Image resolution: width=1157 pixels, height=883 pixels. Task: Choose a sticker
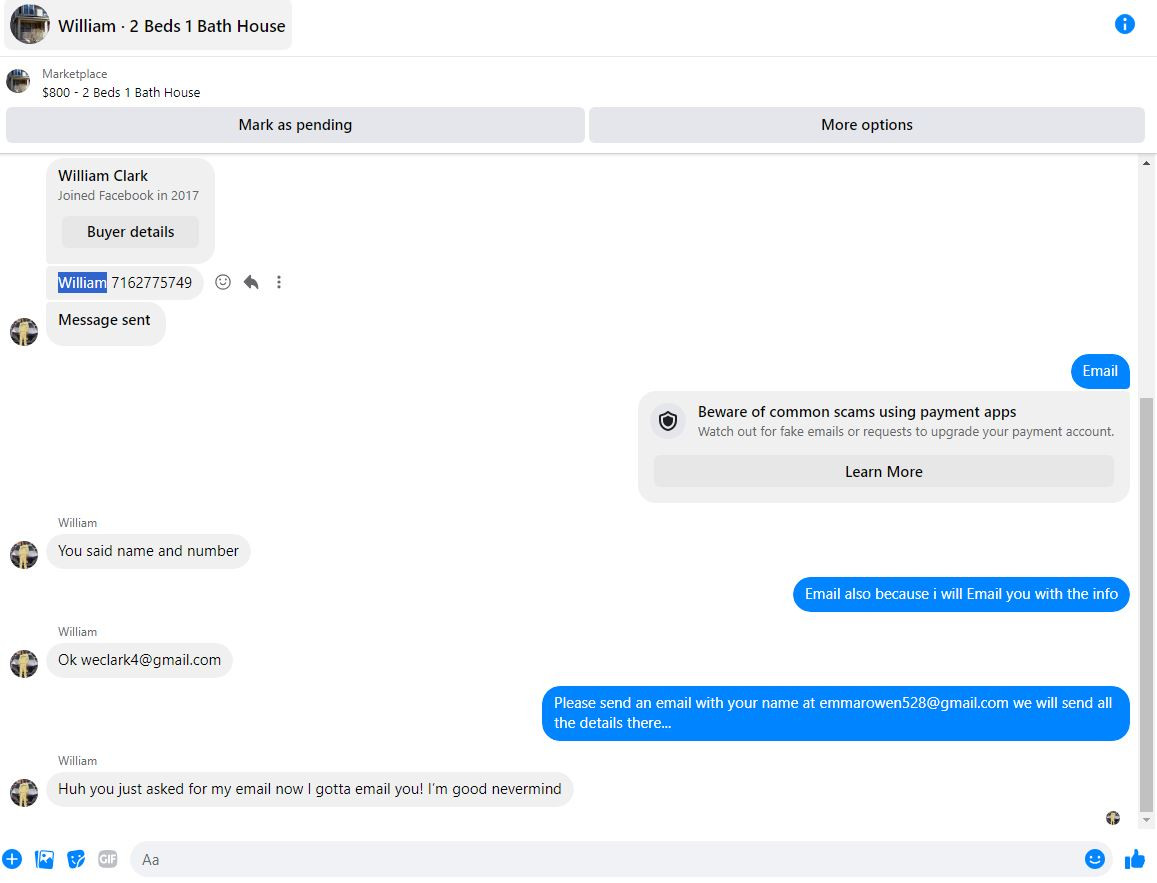coord(76,859)
